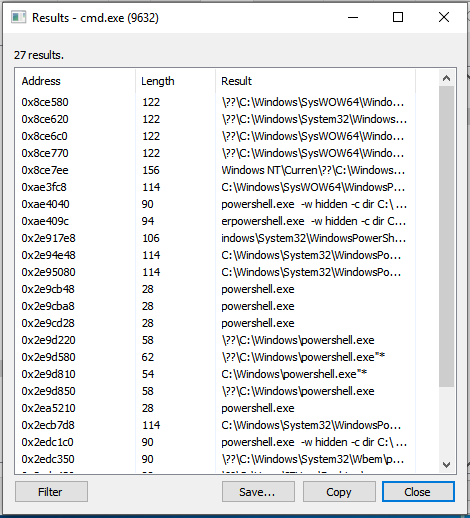Click the scrollbar down arrow
The width and height of the screenshot is (470, 518).
[x=446, y=464]
